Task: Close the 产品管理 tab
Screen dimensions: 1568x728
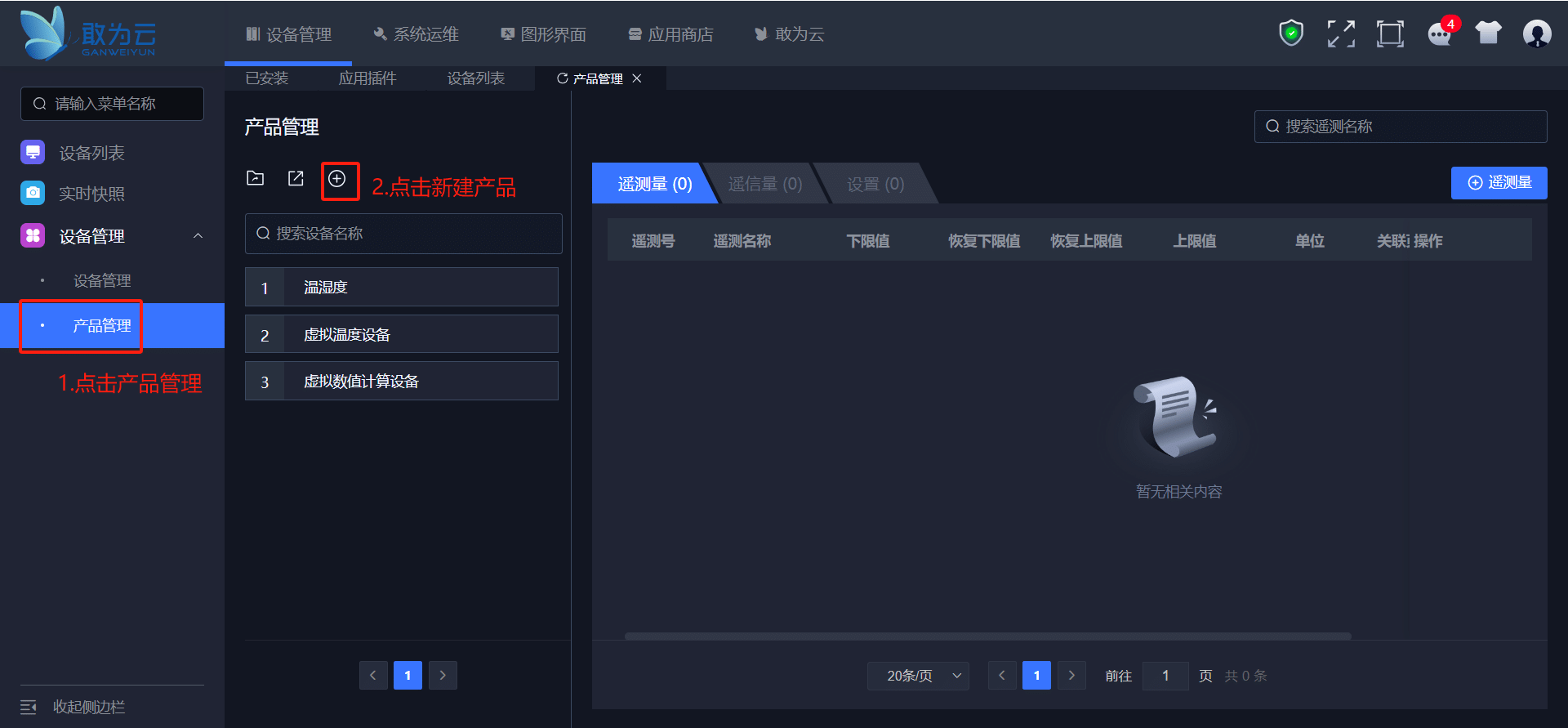Action: click(637, 78)
